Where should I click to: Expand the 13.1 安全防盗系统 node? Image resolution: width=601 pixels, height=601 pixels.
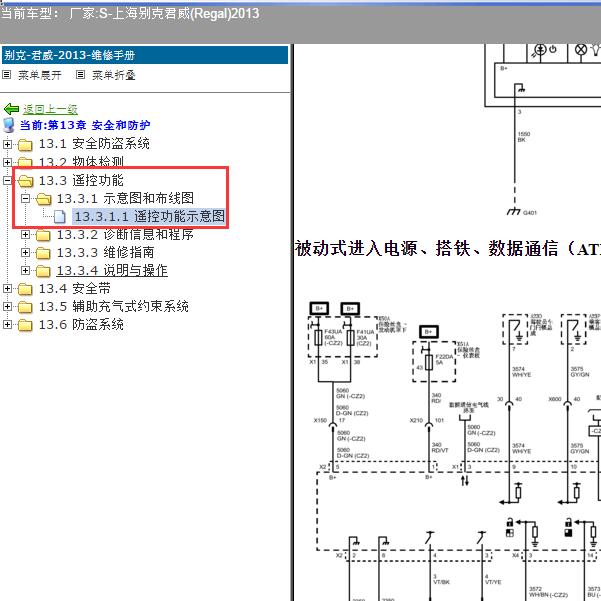[7, 144]
